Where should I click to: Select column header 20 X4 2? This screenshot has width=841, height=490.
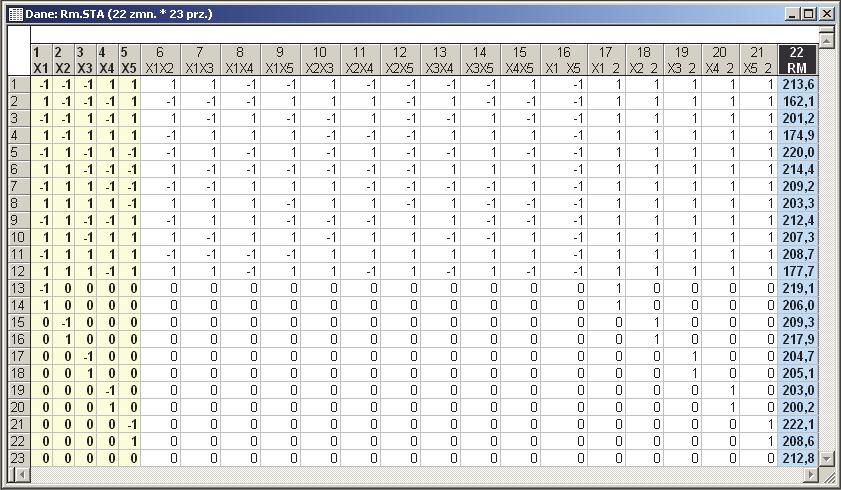pos(720,60)
